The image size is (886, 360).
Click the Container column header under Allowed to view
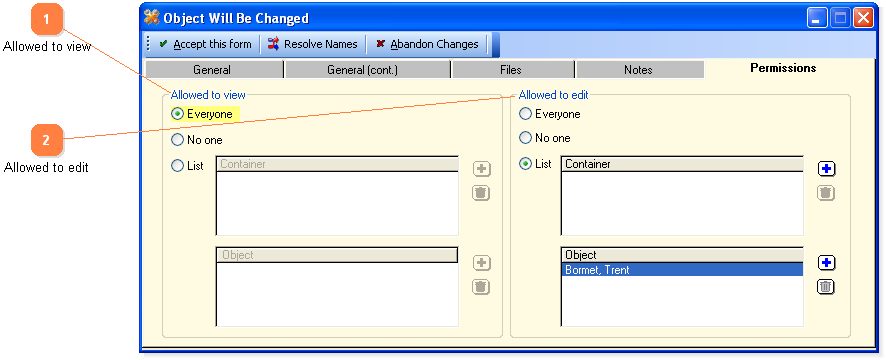[337, 164]
